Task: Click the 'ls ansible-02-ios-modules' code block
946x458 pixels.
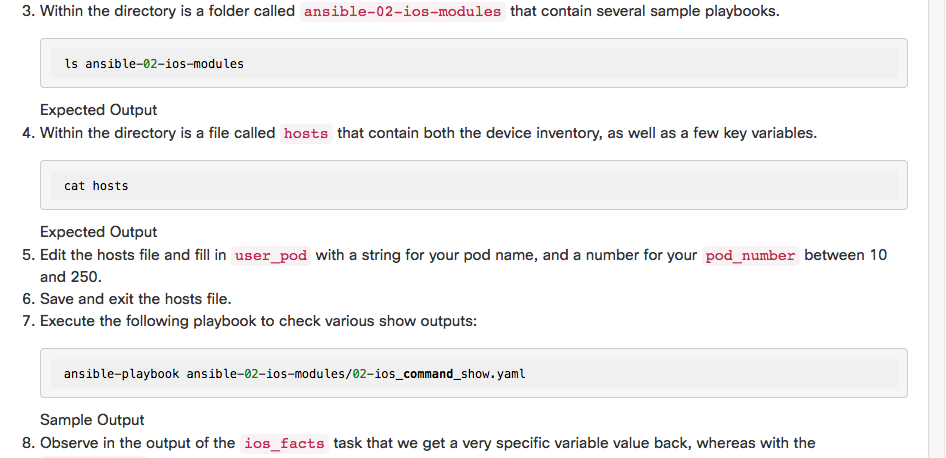Action: point(474,63)
